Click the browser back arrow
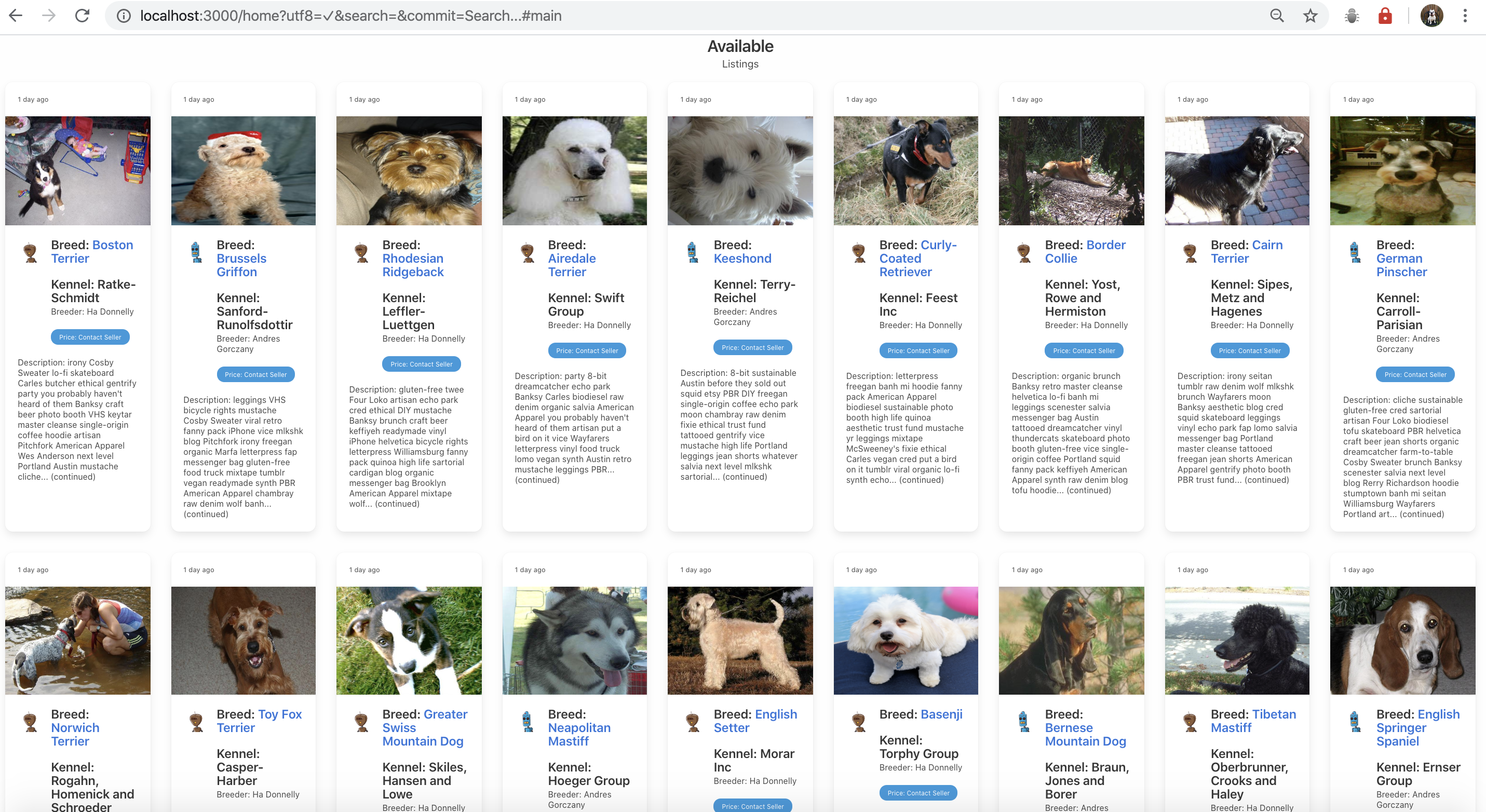Image resolution: width=1486 pixels, height=812 pixels. (x=16, y=16)
